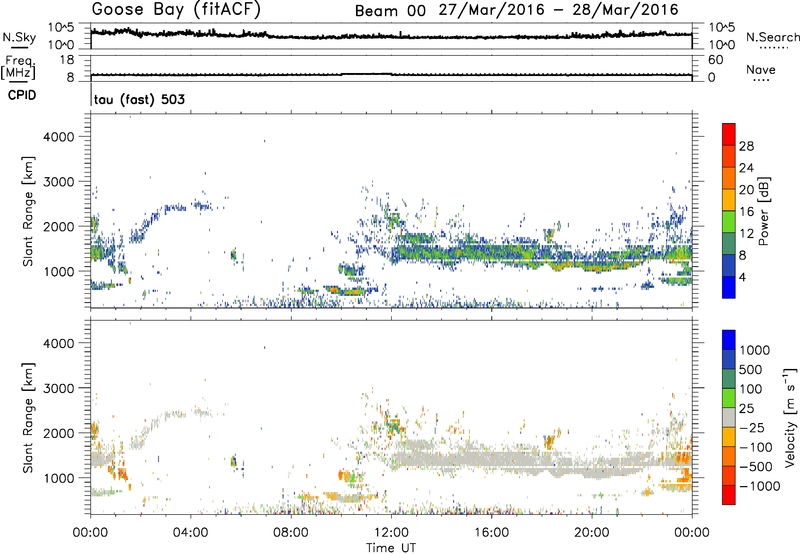Click the 100 tick on the velocity colorbar
Viewport: 800px width, 554px height.
coord(751,389)
